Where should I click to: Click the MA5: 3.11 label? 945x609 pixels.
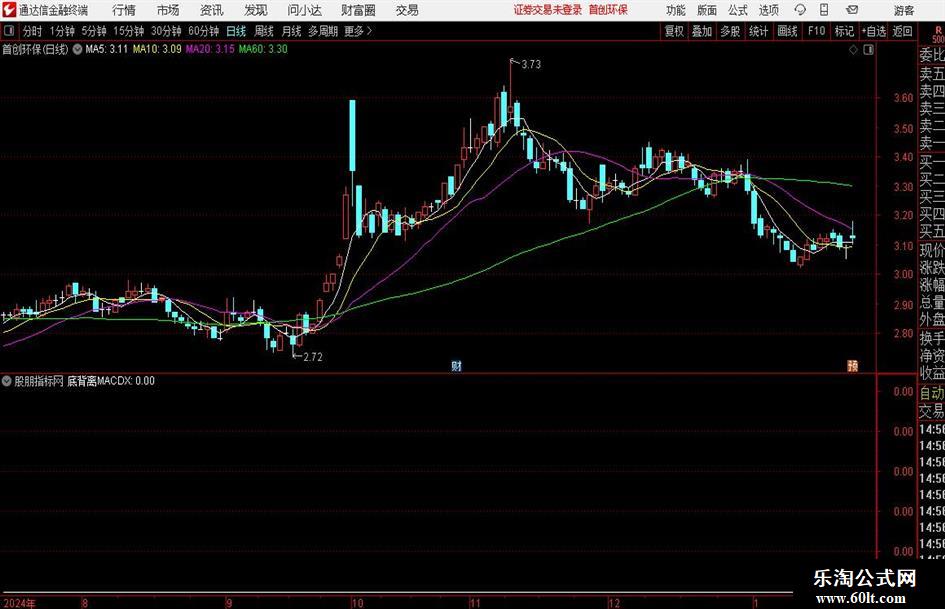107,49
